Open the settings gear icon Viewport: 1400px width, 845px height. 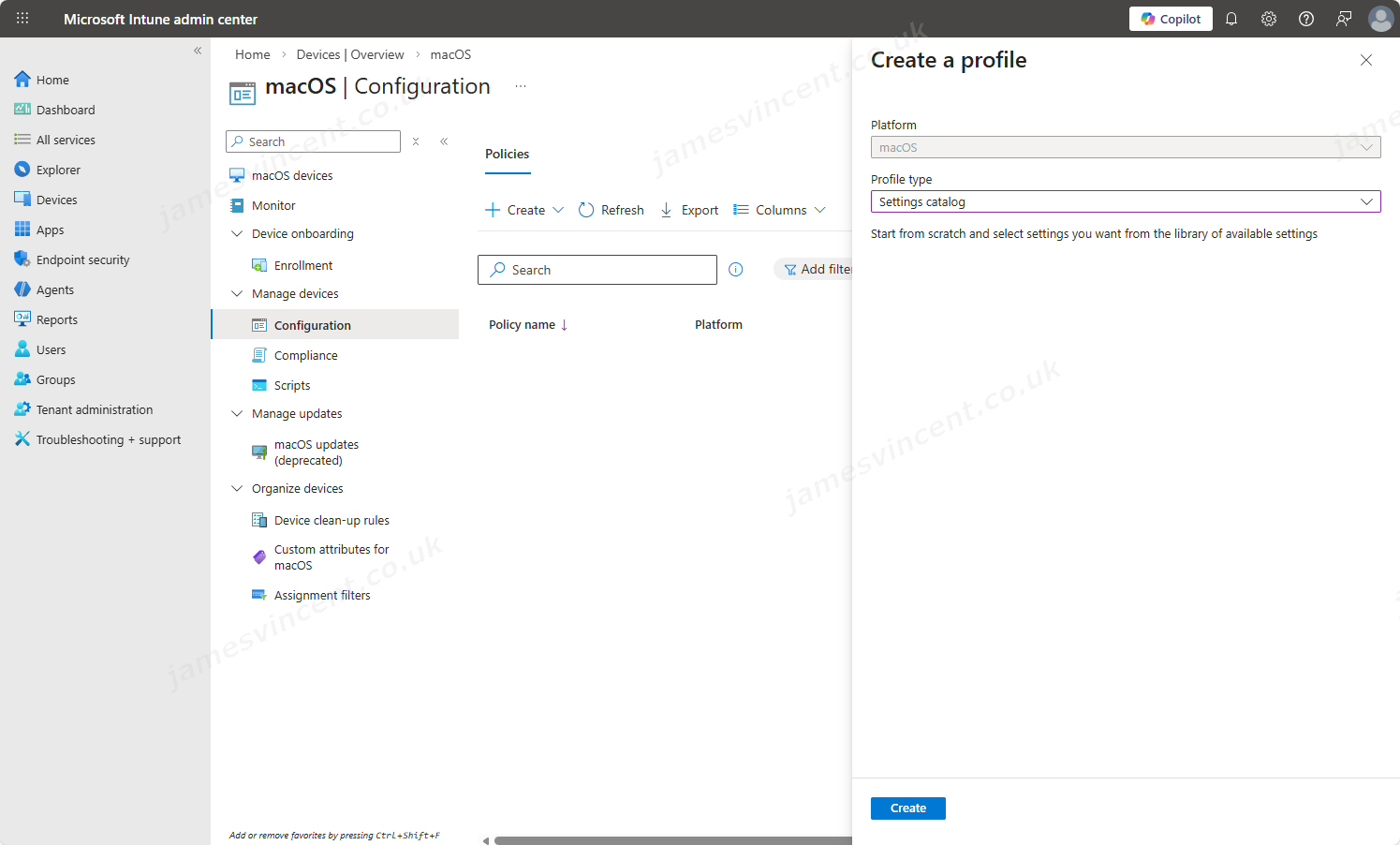(x=1269, y=19)
